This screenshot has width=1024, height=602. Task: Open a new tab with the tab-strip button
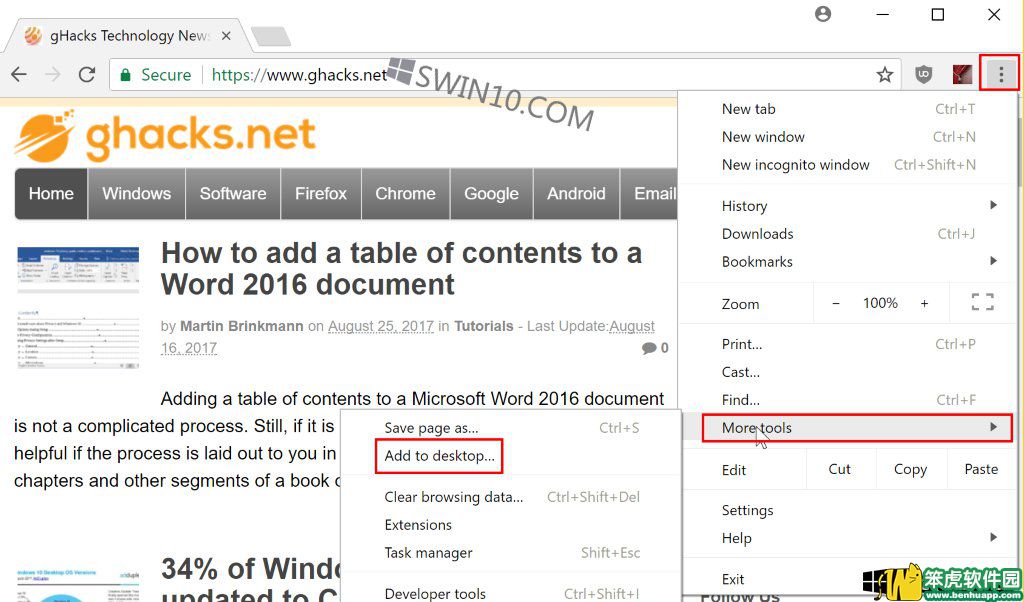pos(271,37)
